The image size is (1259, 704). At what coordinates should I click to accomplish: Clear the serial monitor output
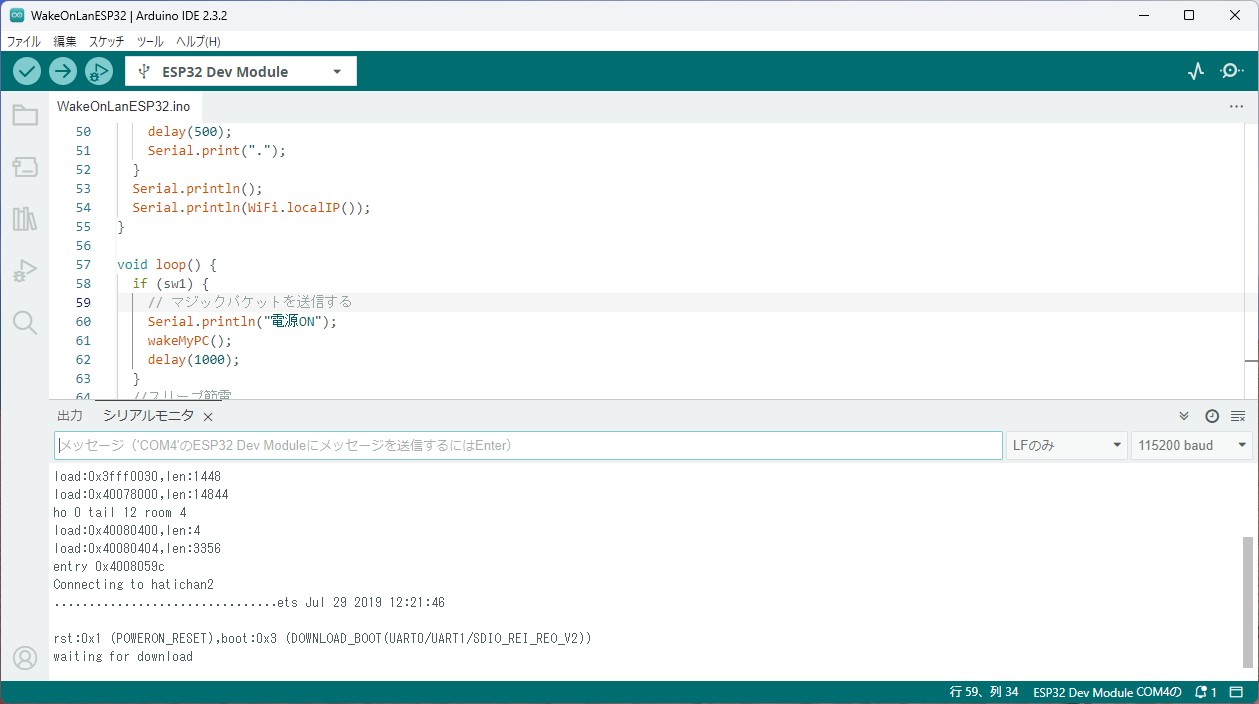point(1238,416)
